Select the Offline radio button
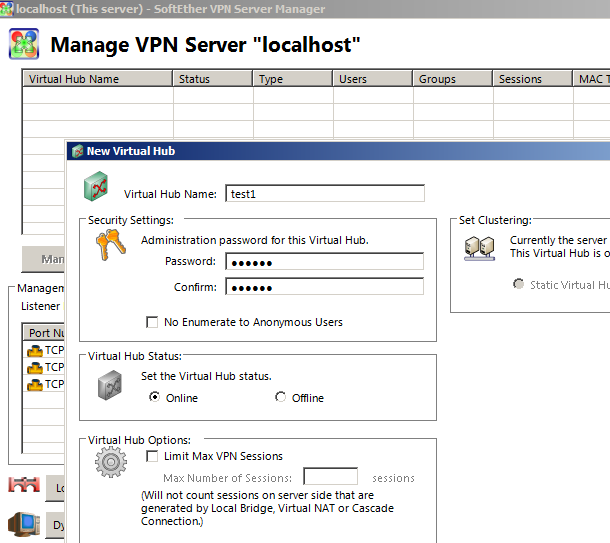This screenshot has height=543, width=610. pyautogui.click(x=280, y=397)
